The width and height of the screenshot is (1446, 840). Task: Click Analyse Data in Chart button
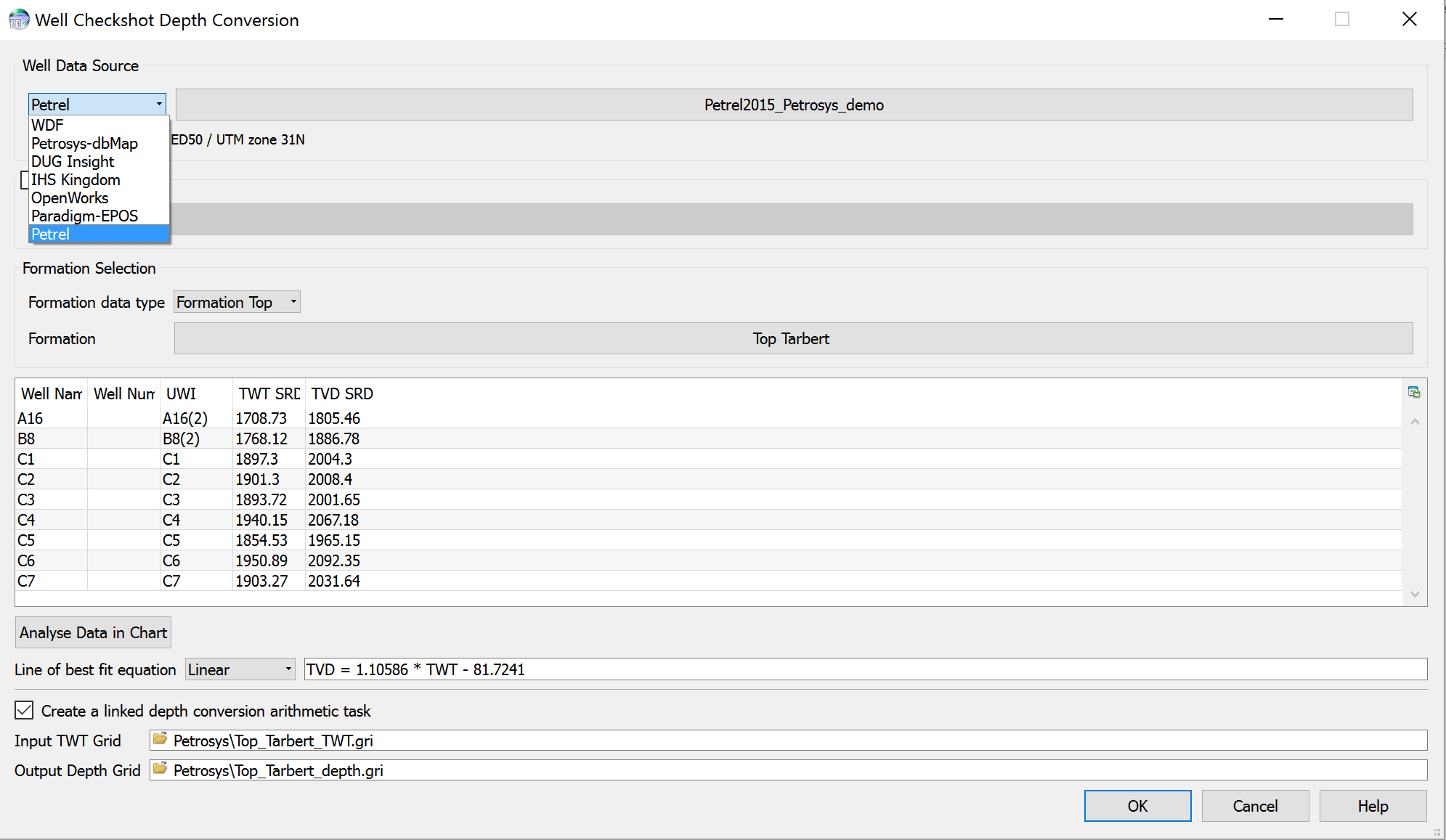coord(93,632)
